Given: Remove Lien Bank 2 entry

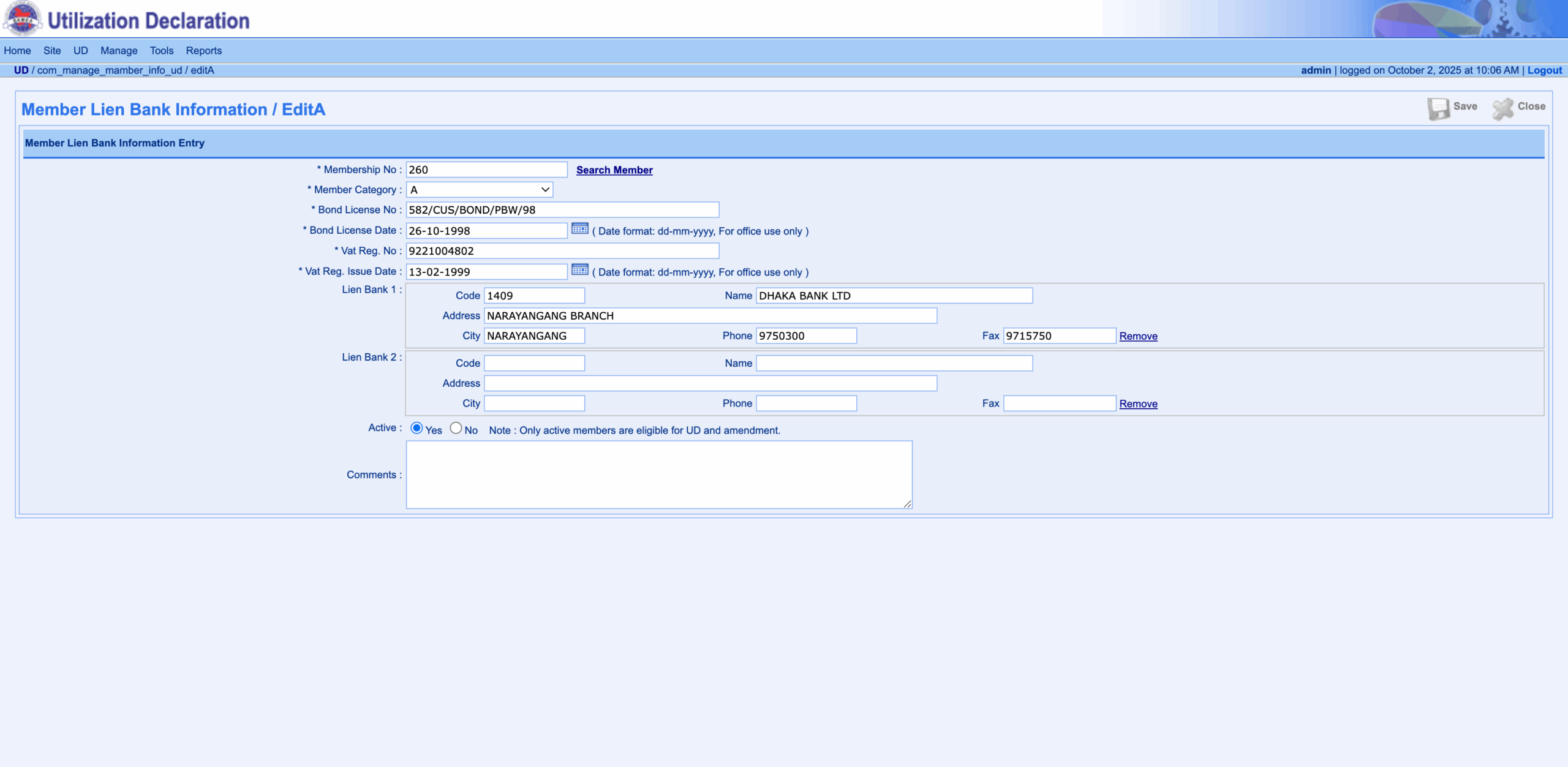Looking at the screenshot, I should [1138, 404].
